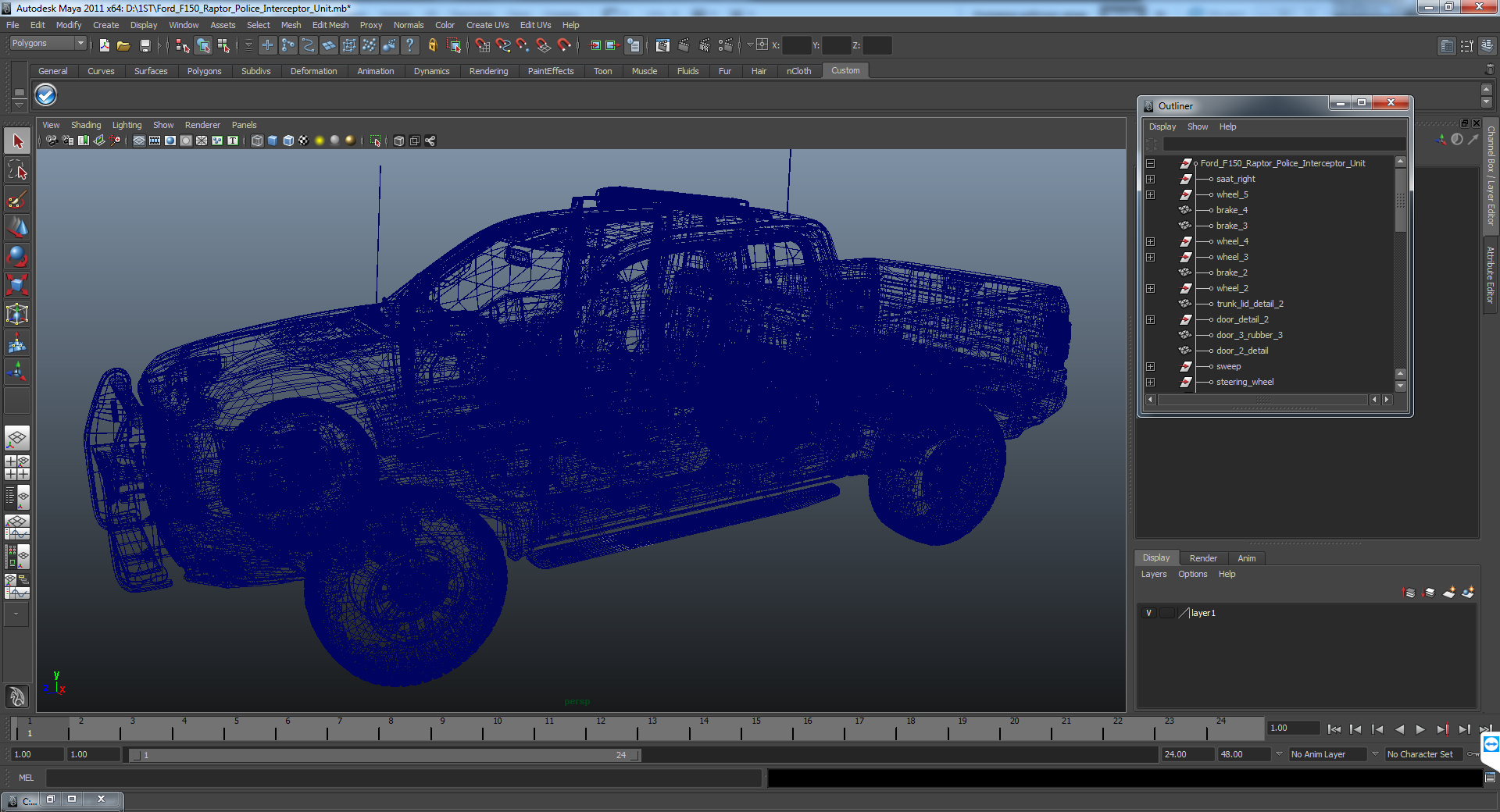Toggle wireframe display cube icon

257,141
